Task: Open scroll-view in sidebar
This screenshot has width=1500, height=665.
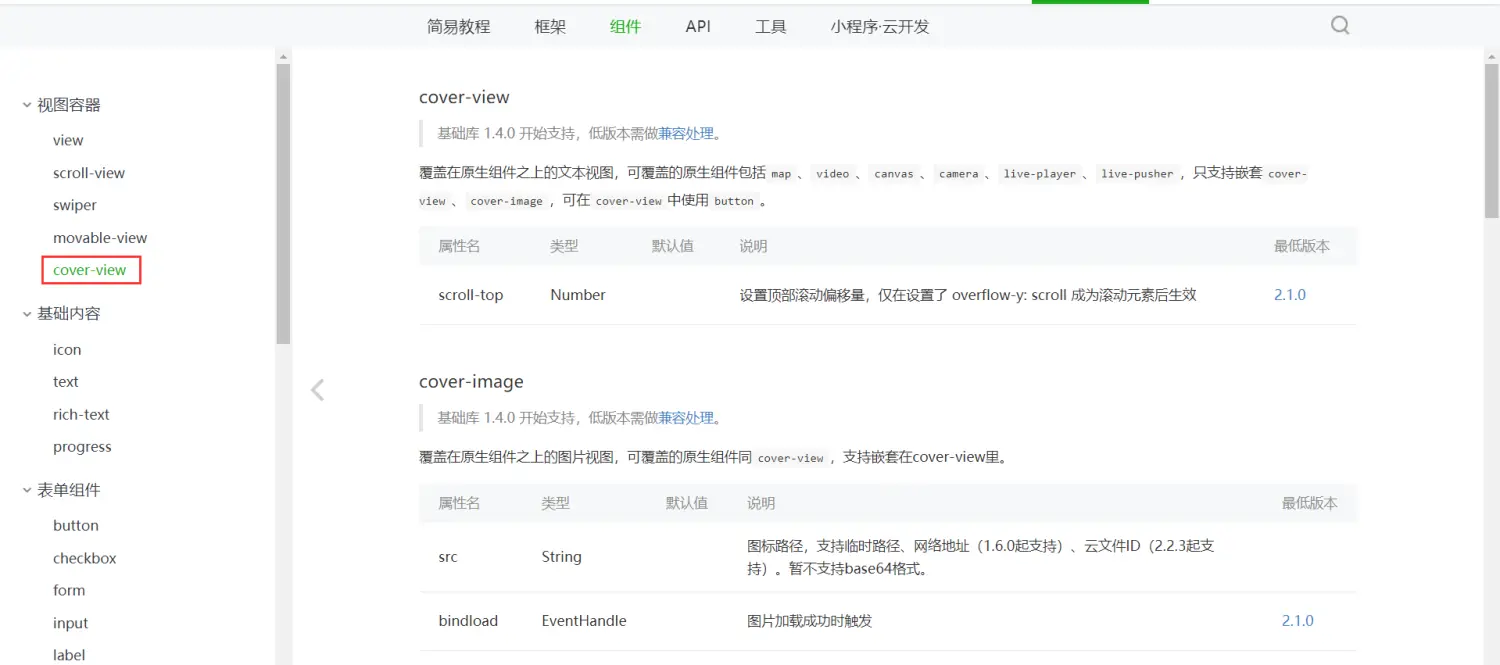Action: pyautogui.click(x=89, y=173)
